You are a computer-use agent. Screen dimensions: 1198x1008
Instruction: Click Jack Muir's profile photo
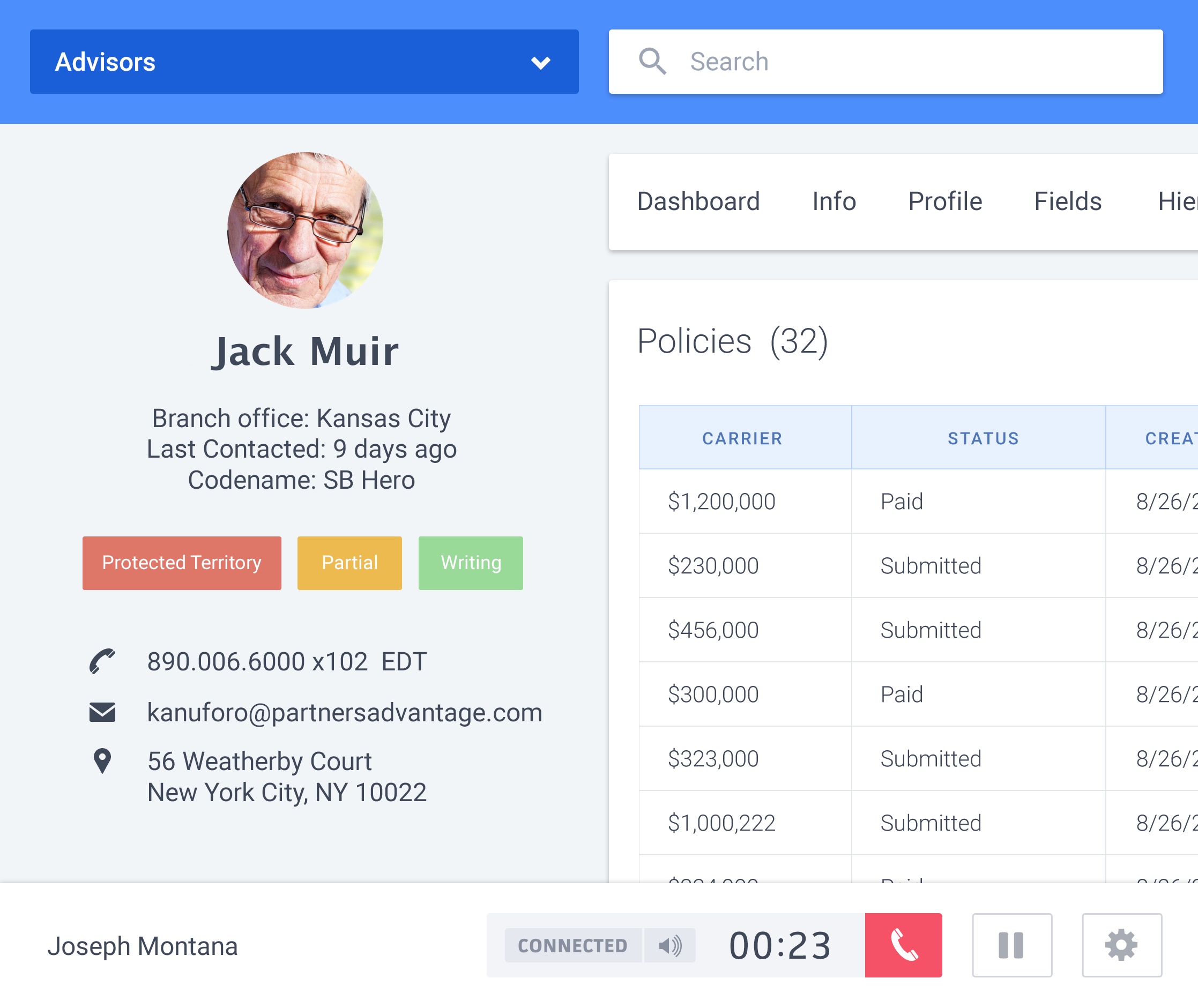(x=305, y=230)
